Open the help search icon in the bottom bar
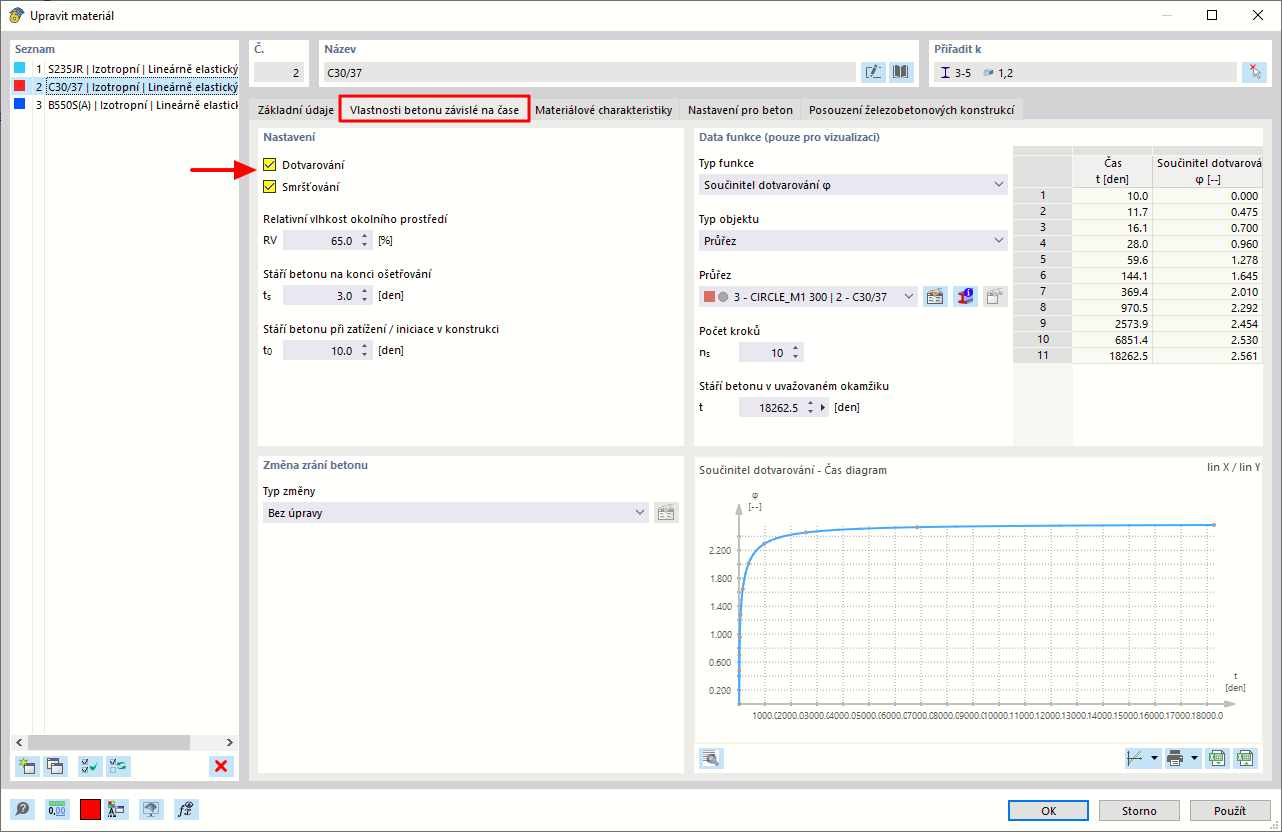 pos(22,810)
